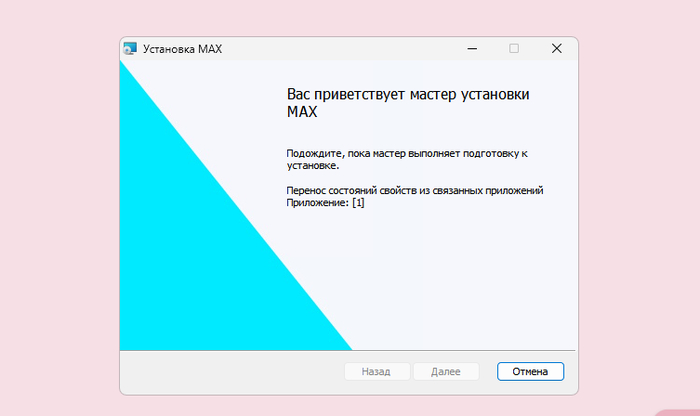Click the heading 'Вас приветствует мастер установки MAX'

[408, 103]
